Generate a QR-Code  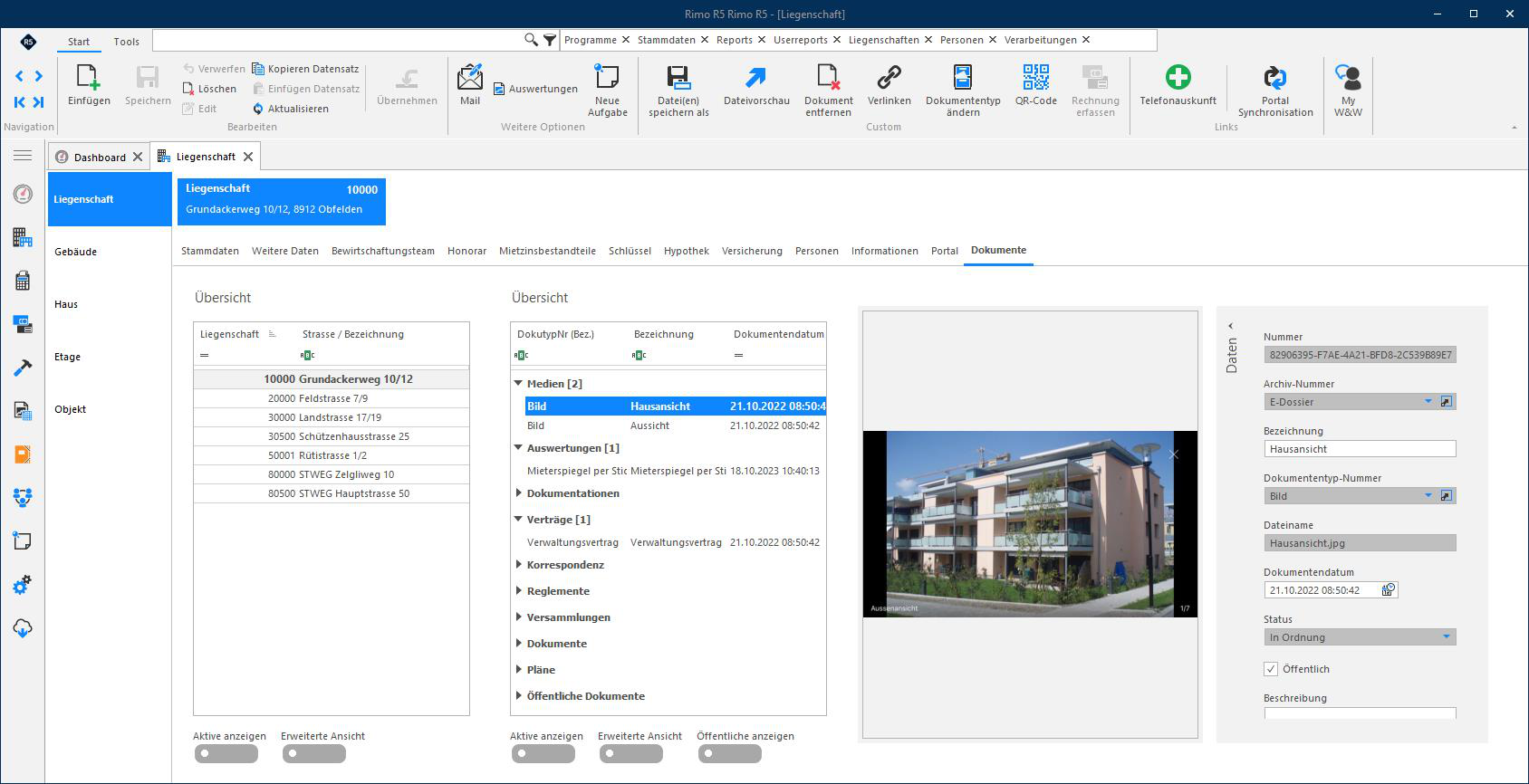(1035, 86)
